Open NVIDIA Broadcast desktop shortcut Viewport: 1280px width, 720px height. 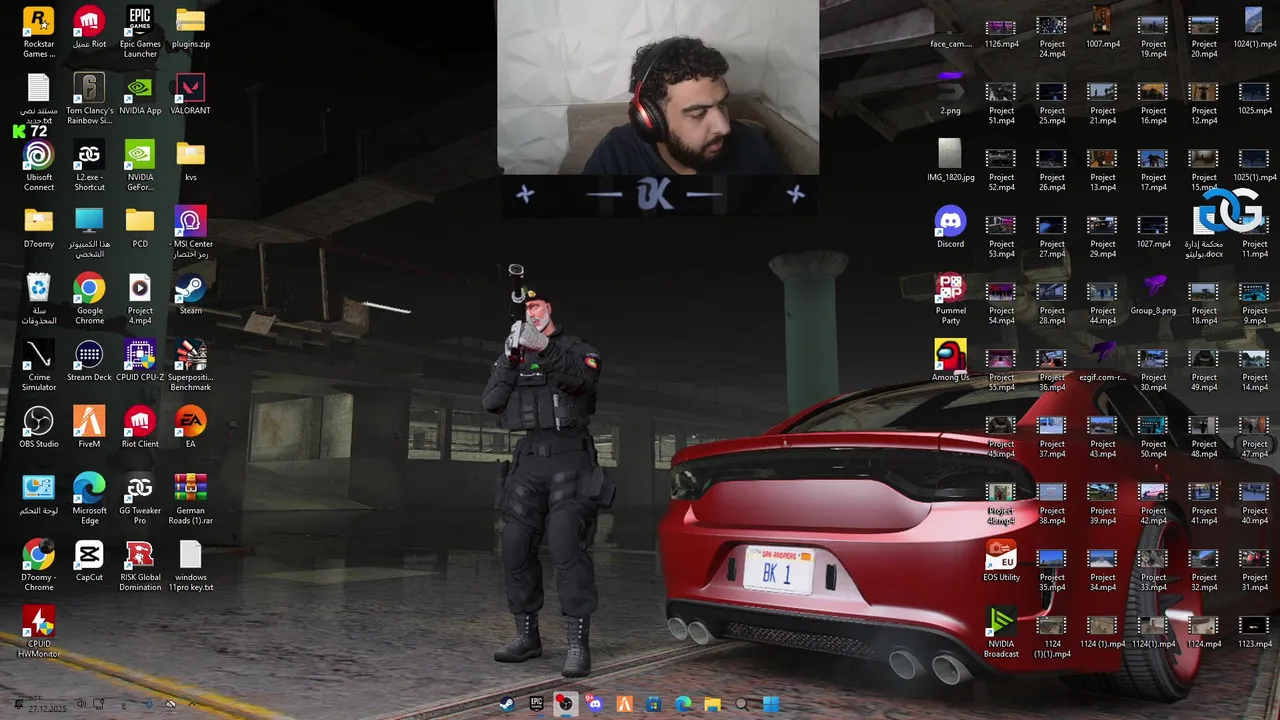[x=1001, y=632]
